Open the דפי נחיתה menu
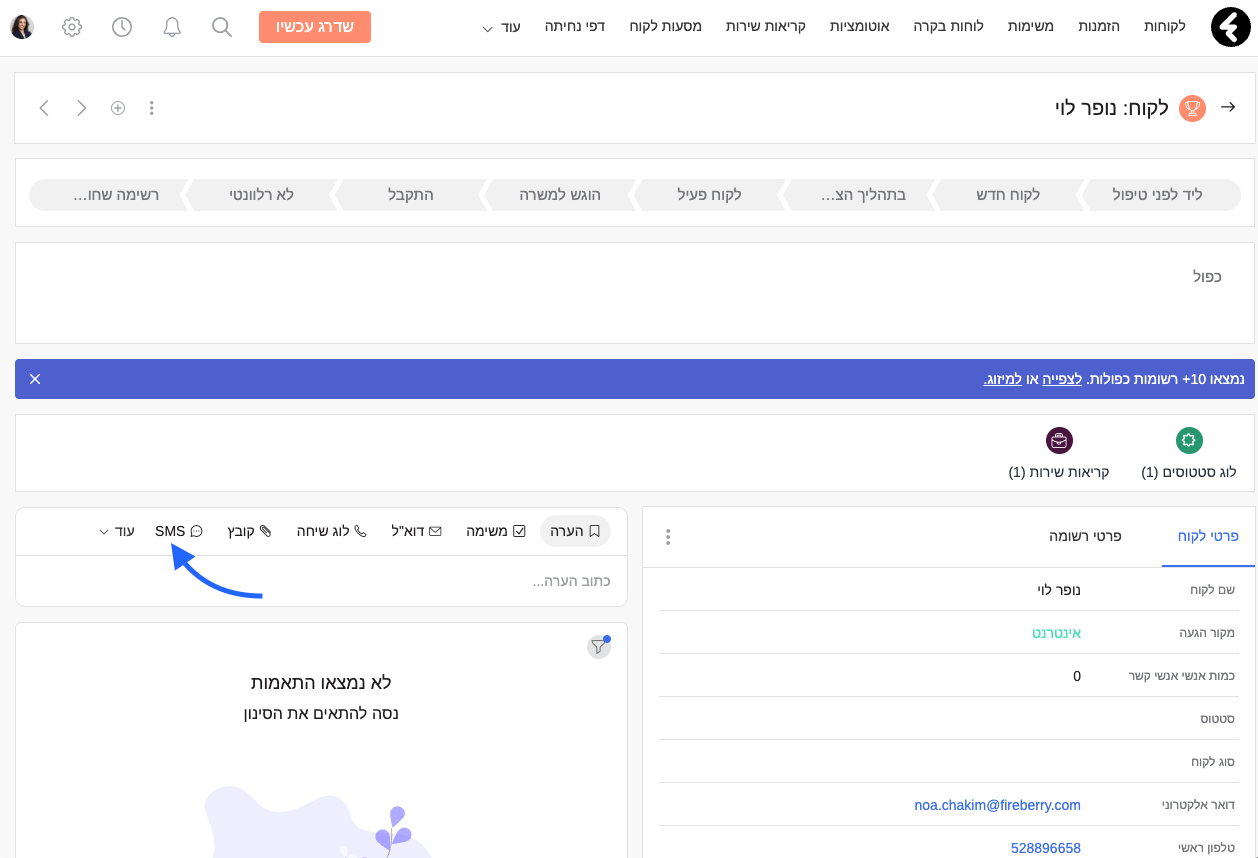Screen dimensions: 1258x858 (x=575, y=26)
